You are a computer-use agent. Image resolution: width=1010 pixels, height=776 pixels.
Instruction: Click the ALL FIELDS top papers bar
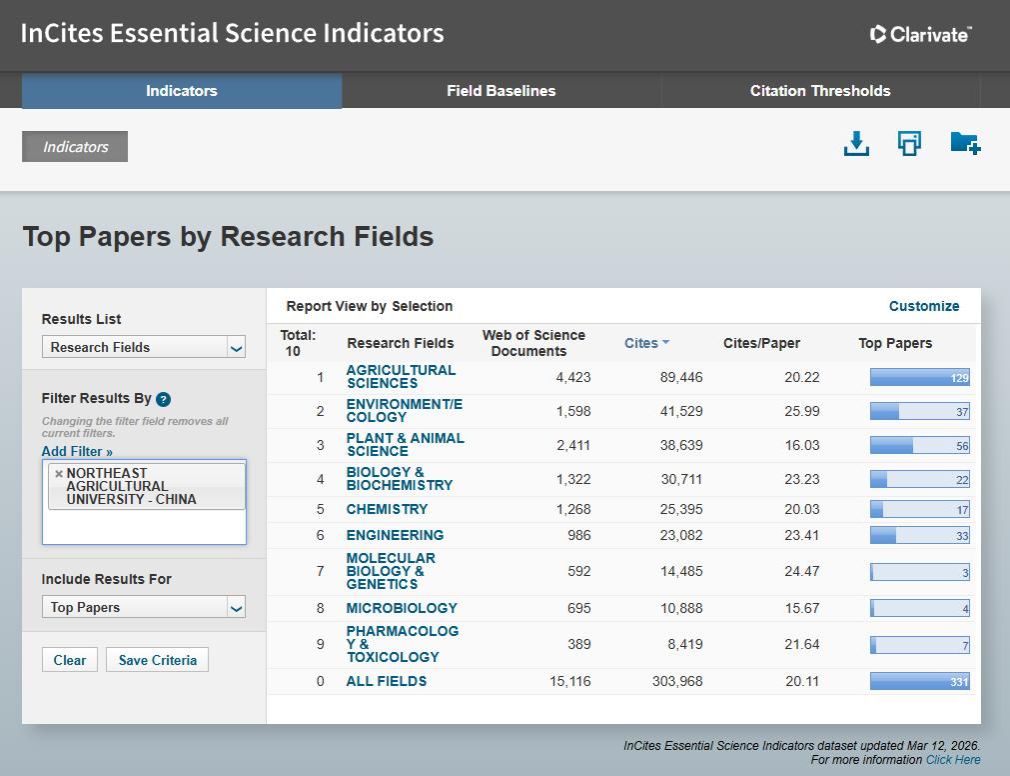click(x=919, y=682)
